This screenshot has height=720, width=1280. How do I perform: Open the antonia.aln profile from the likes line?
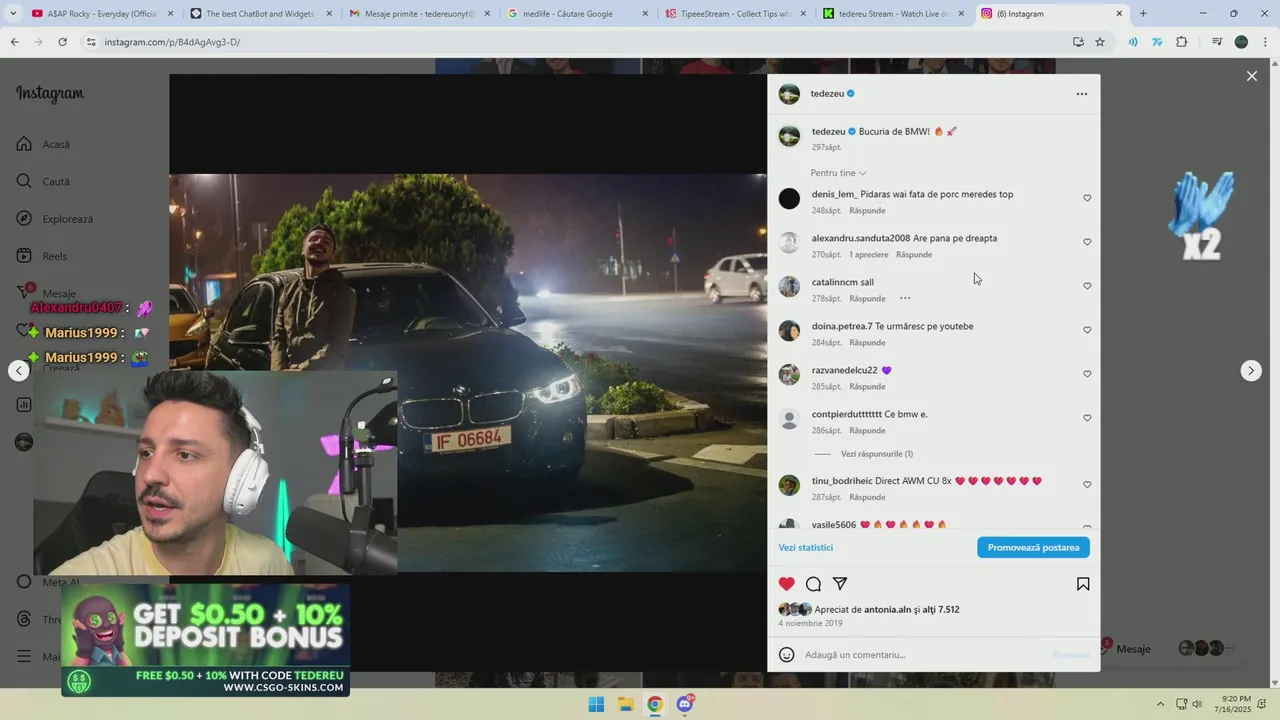pos(887,609)
